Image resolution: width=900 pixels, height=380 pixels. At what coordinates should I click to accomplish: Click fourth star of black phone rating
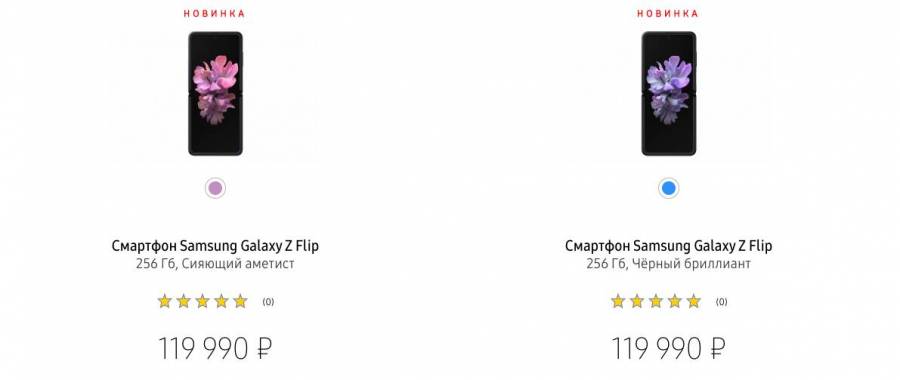pyautogui.click(x=674, y=301)
